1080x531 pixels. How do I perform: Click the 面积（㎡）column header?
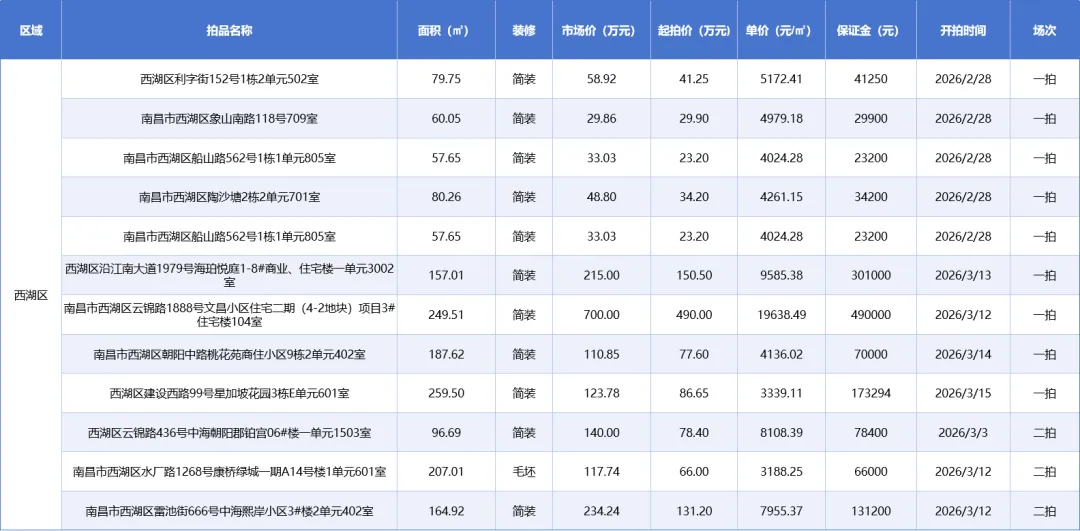[x=446, y=31]
